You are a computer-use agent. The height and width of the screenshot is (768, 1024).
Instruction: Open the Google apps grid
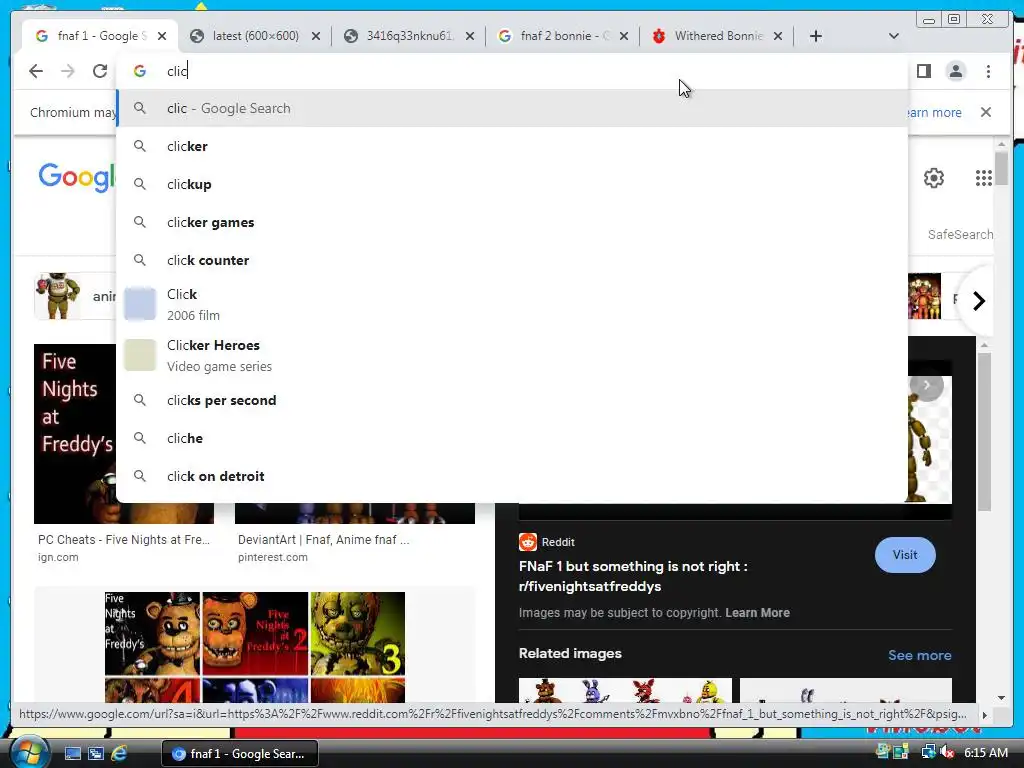tap(984, 178)
